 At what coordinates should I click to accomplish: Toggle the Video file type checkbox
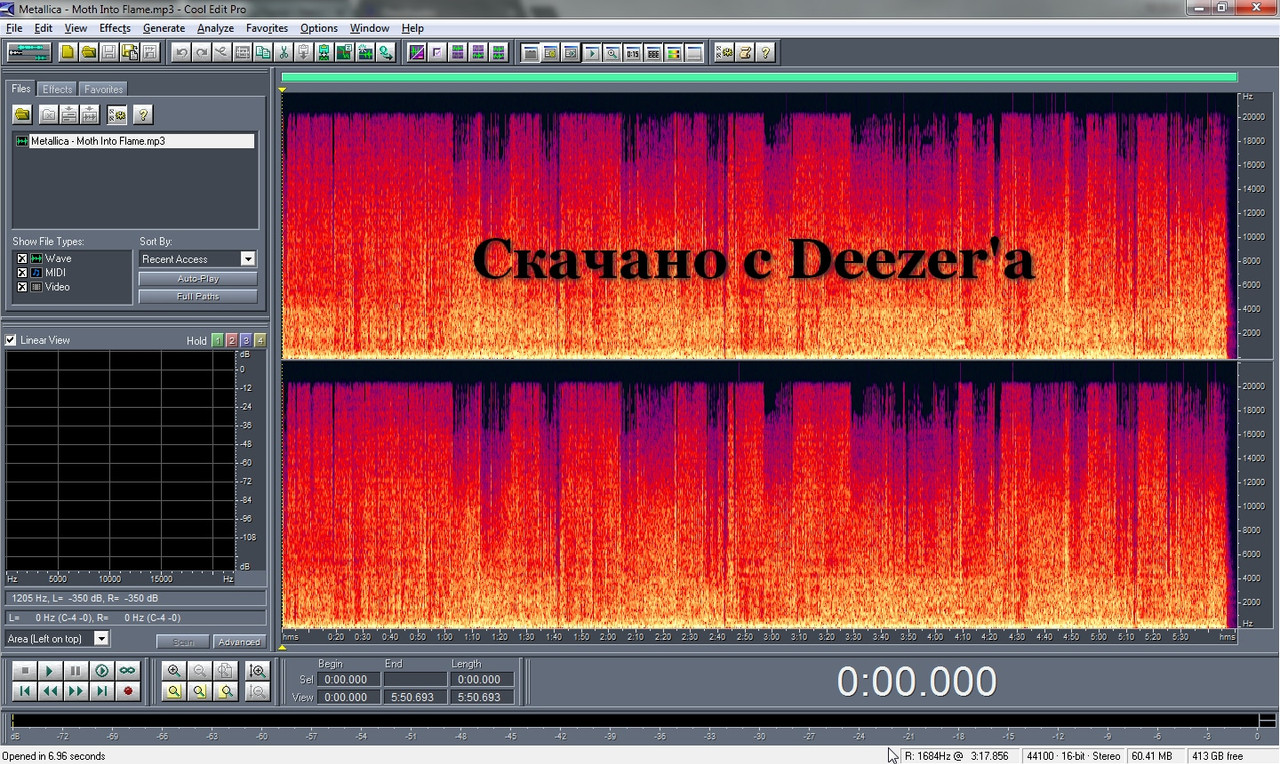pyautogui.click(x=22, y=287)
